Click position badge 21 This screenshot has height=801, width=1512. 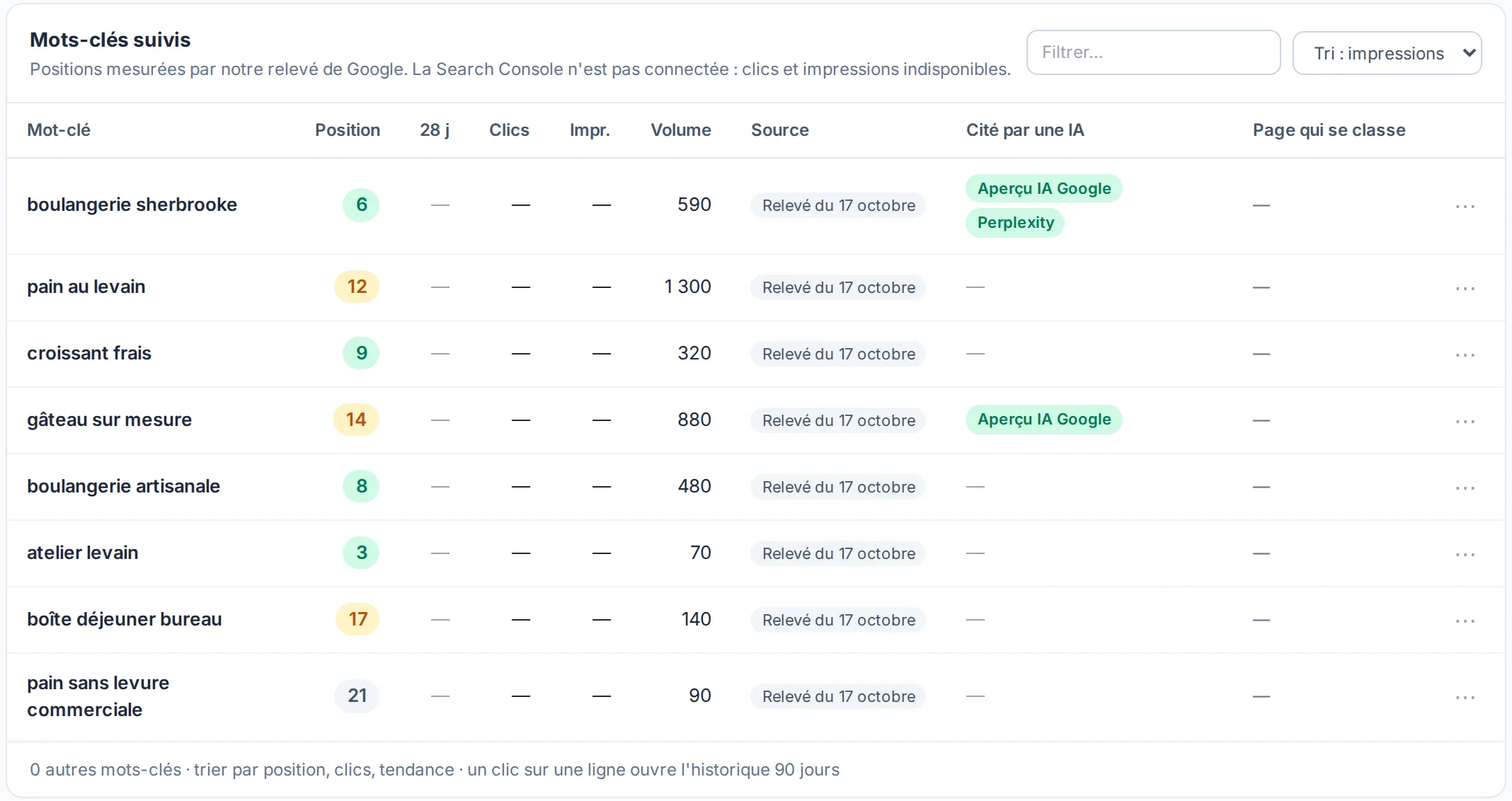click(357, 696)
